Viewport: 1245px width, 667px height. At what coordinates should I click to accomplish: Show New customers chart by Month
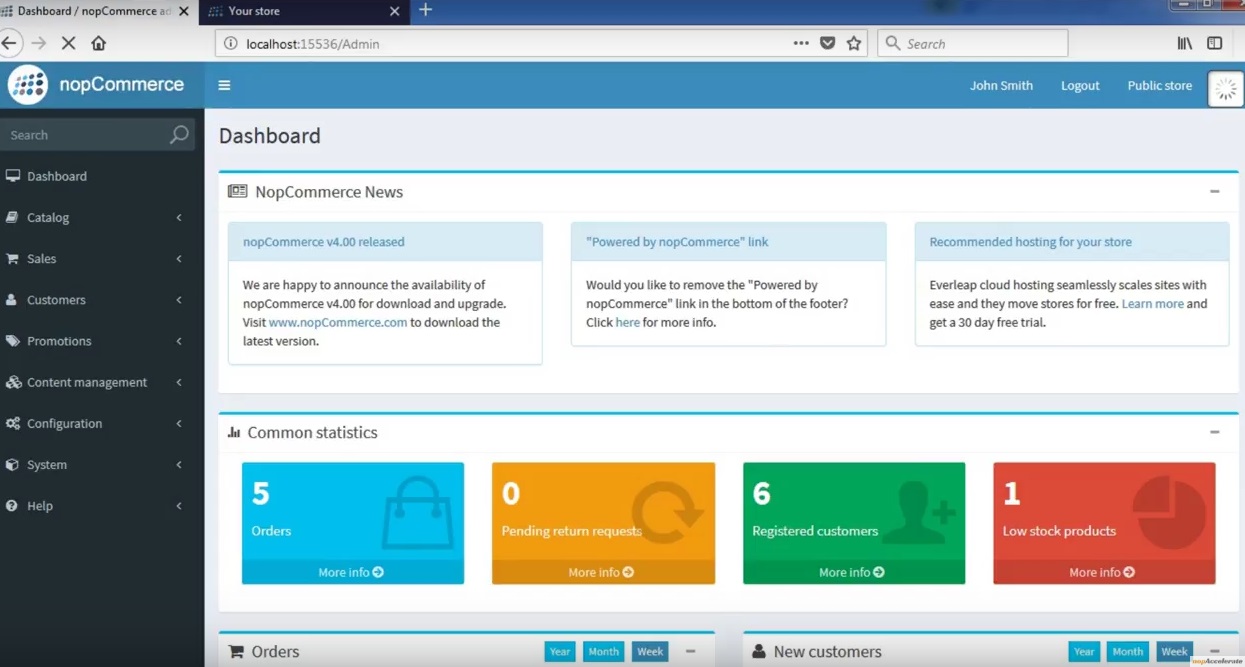pyautogui.click(x=1127, y=651)
